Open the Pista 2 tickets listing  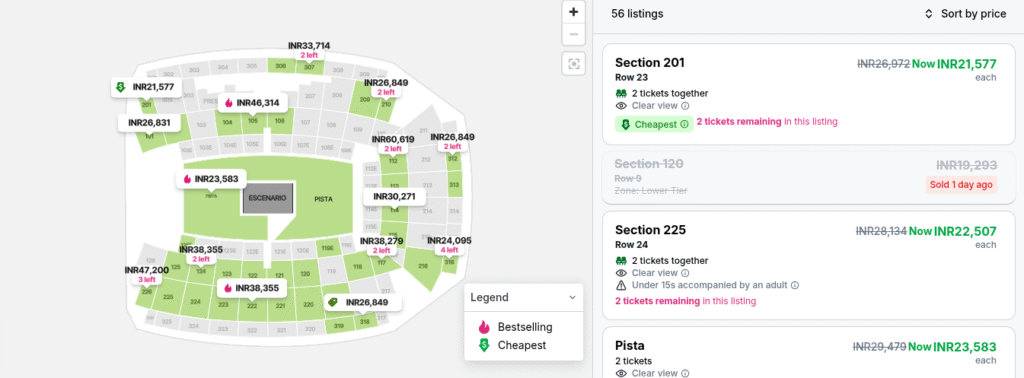(x=808, y=353)
